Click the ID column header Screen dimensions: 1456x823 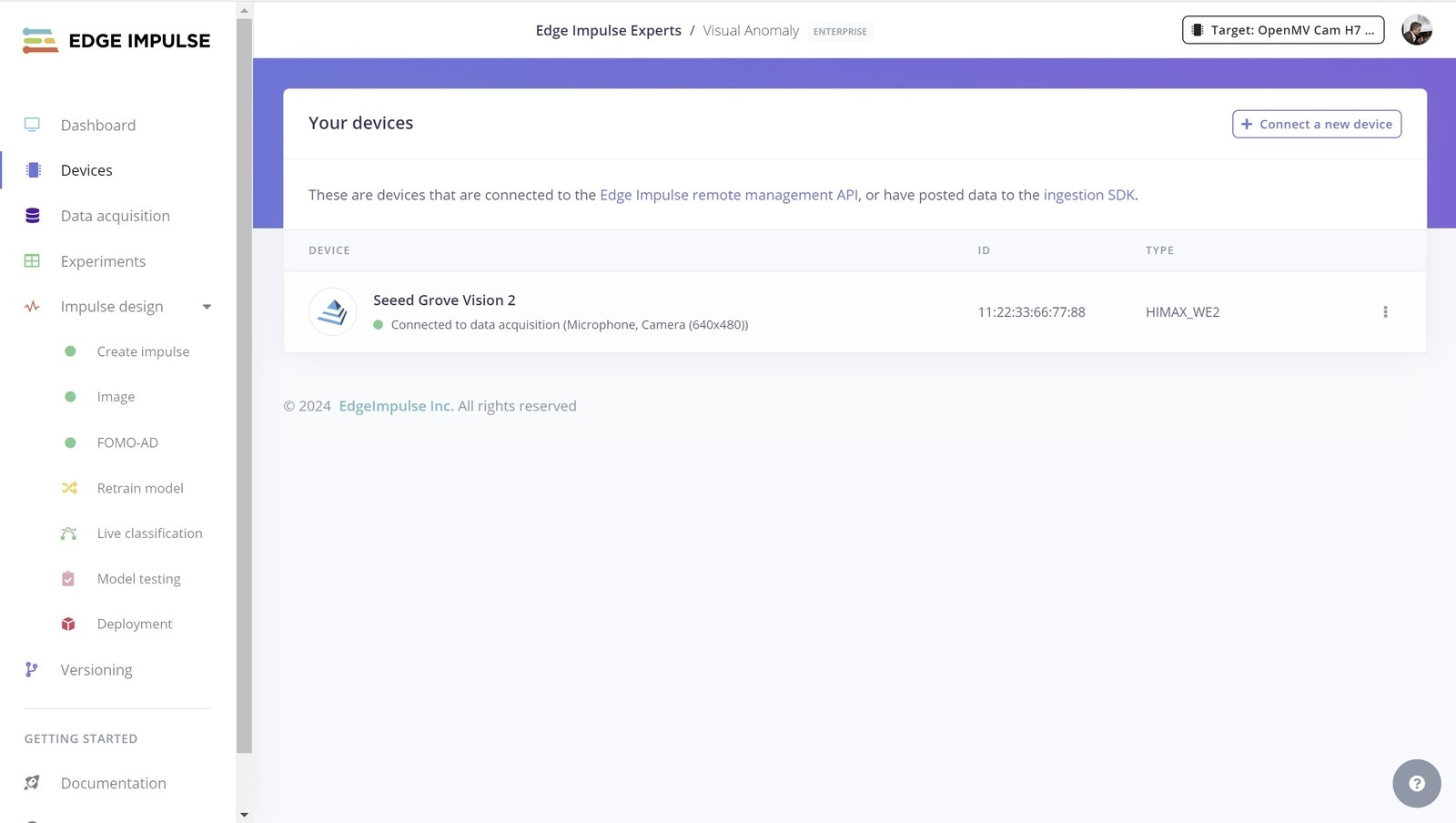tap(984, 250)
